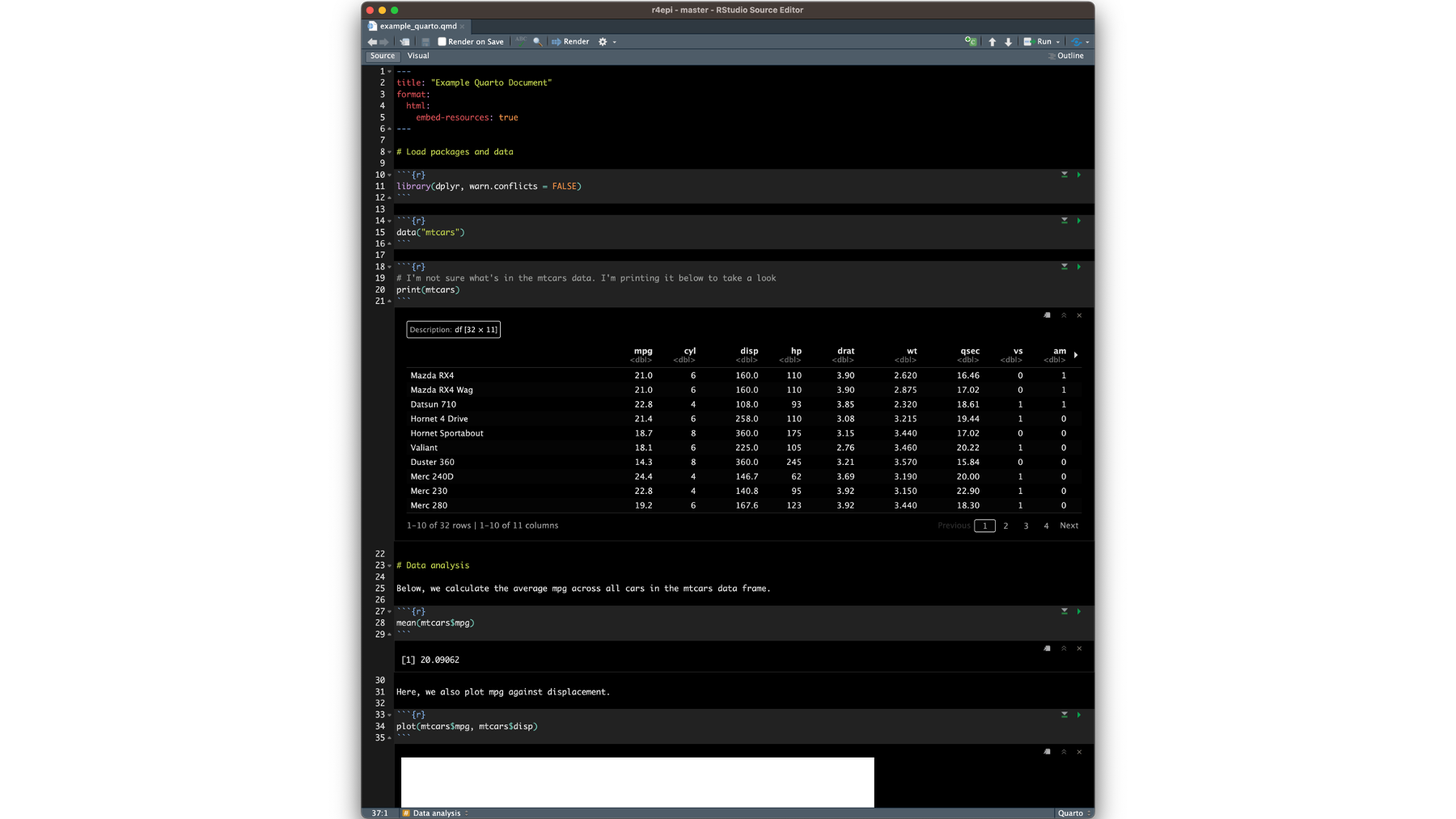Run the plot(mtcars$mpg) chunk
This screenshot has height=819, width=1456.
point(1078,715)
